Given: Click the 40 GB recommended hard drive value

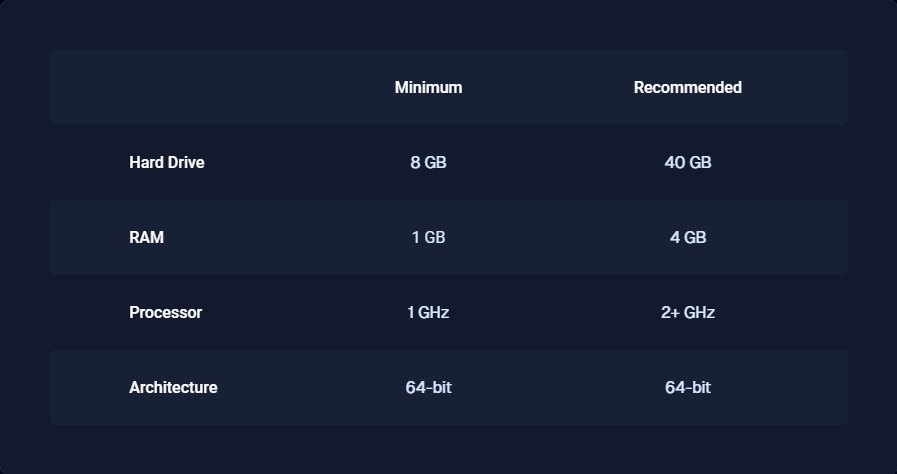Looking at the screenshot, I should pyautogui.click(x=688, y=162).
